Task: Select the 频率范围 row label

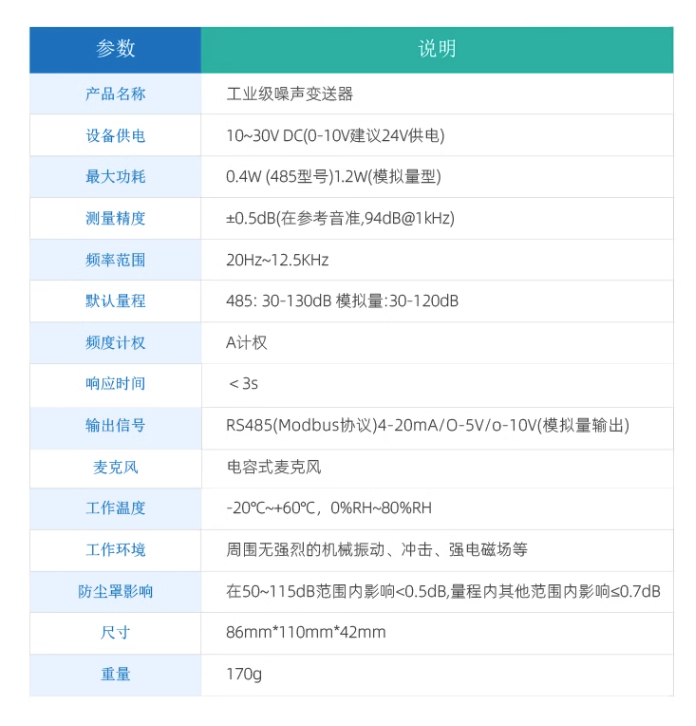Action: coord(115,260)
